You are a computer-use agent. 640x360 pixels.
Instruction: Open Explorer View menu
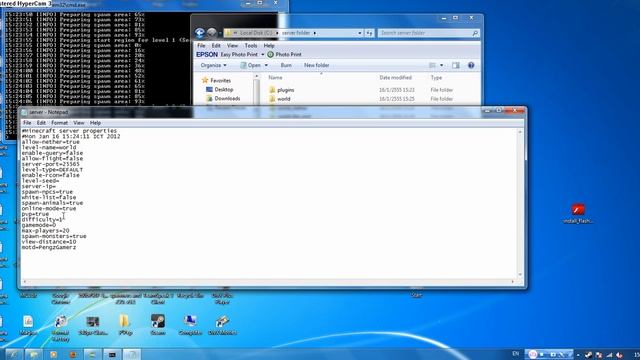pyautogui.click(x=232, y=46)
